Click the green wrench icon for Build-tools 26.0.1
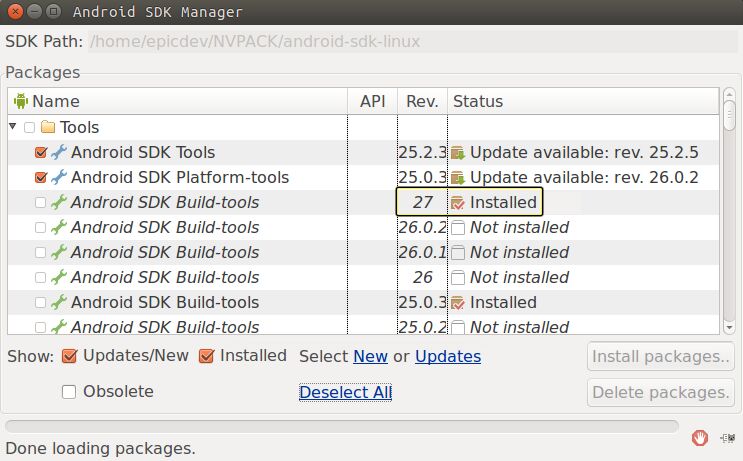Viewport: 743px width, 461px height. click(x=59, y=253)
